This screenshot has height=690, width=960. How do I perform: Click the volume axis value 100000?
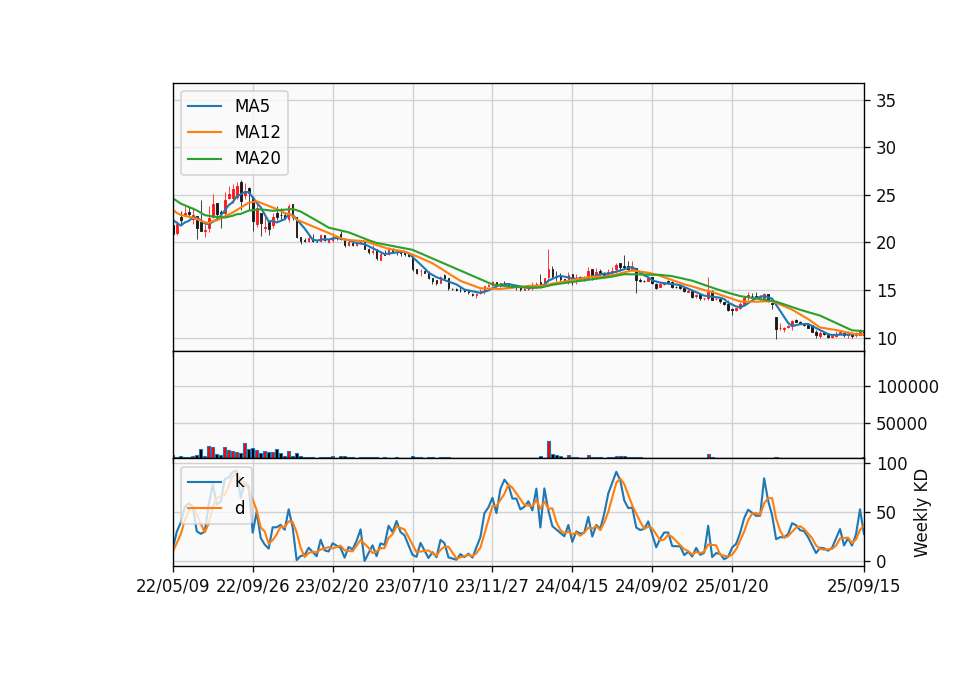point(908,387)
